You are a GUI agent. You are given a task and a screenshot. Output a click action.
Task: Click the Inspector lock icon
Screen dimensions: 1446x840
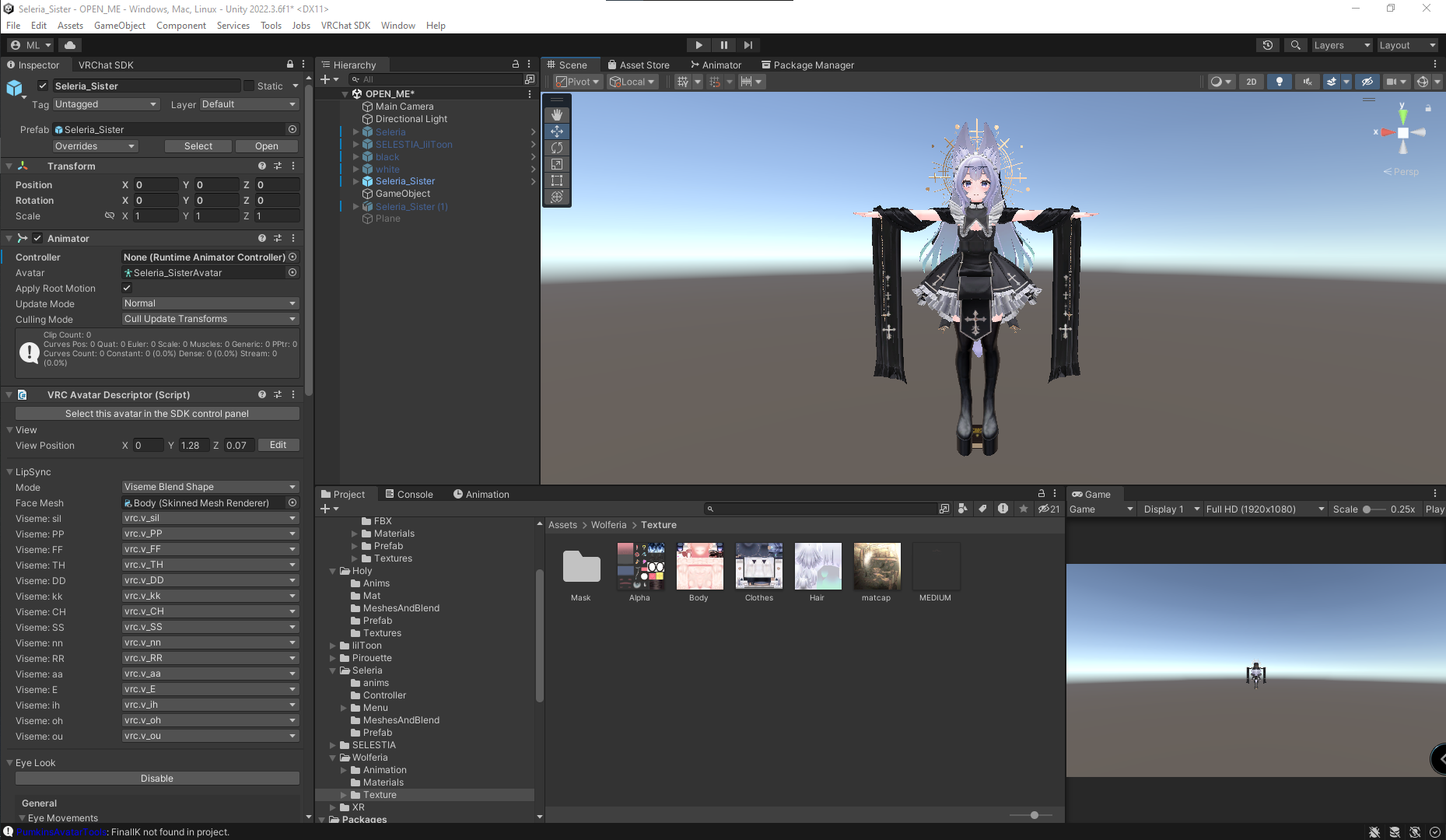290,65
